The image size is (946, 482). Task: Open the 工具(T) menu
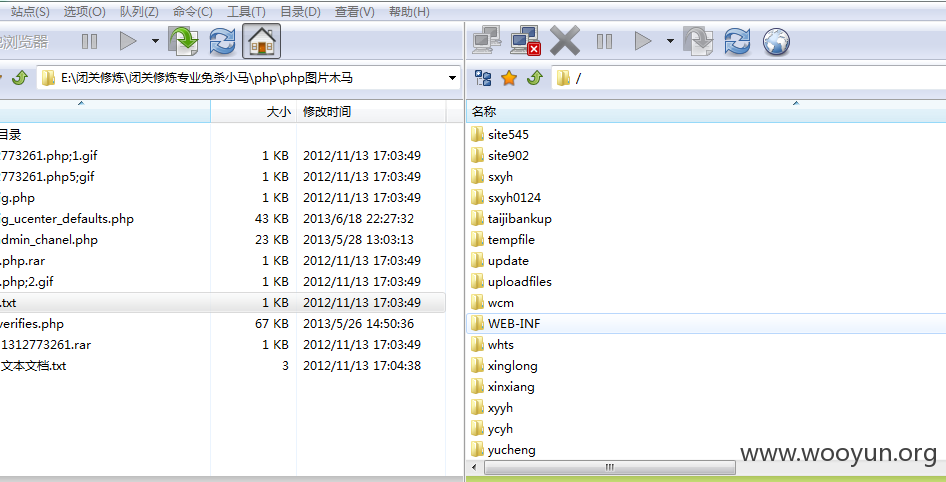click(x=246, y=11)
